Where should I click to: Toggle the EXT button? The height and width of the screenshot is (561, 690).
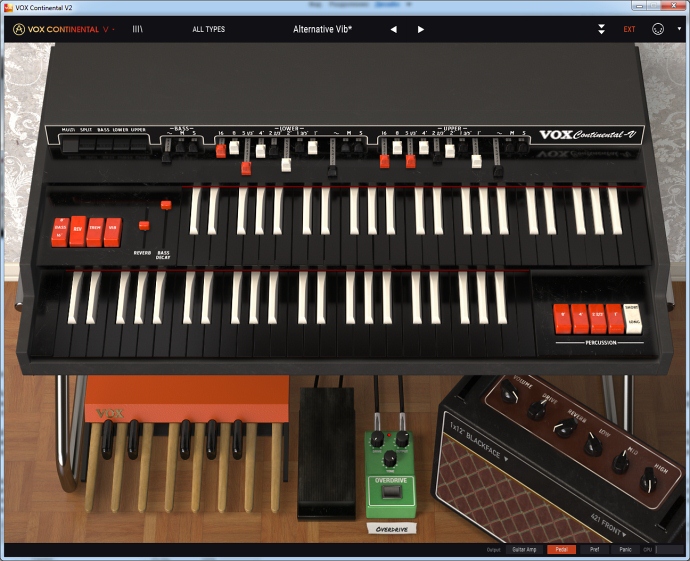point(629,29)
